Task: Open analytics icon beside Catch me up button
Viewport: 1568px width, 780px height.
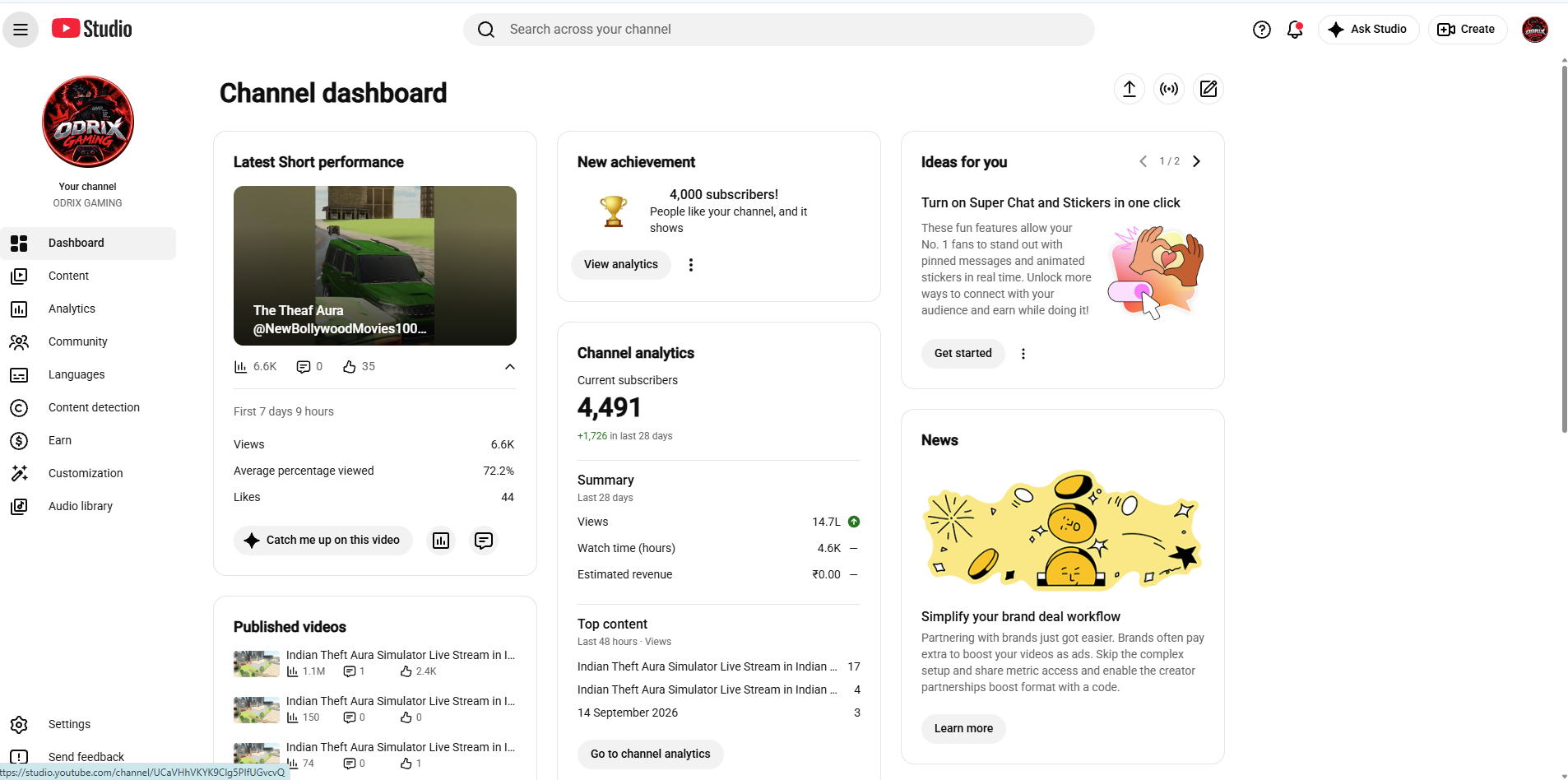Action: click(x=441, y=541)
